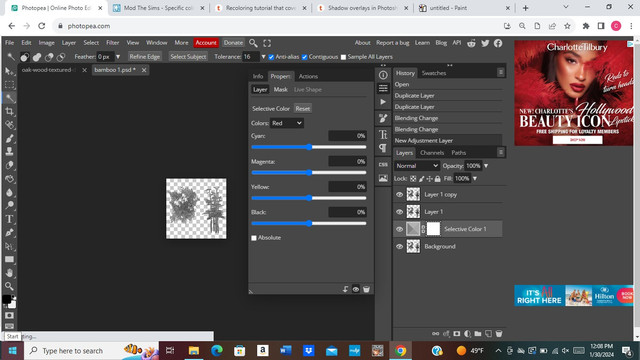Switch to the Swatches tab
This screenshot has width=640, height=360.
pyautogui.click(x=434, y=73)
